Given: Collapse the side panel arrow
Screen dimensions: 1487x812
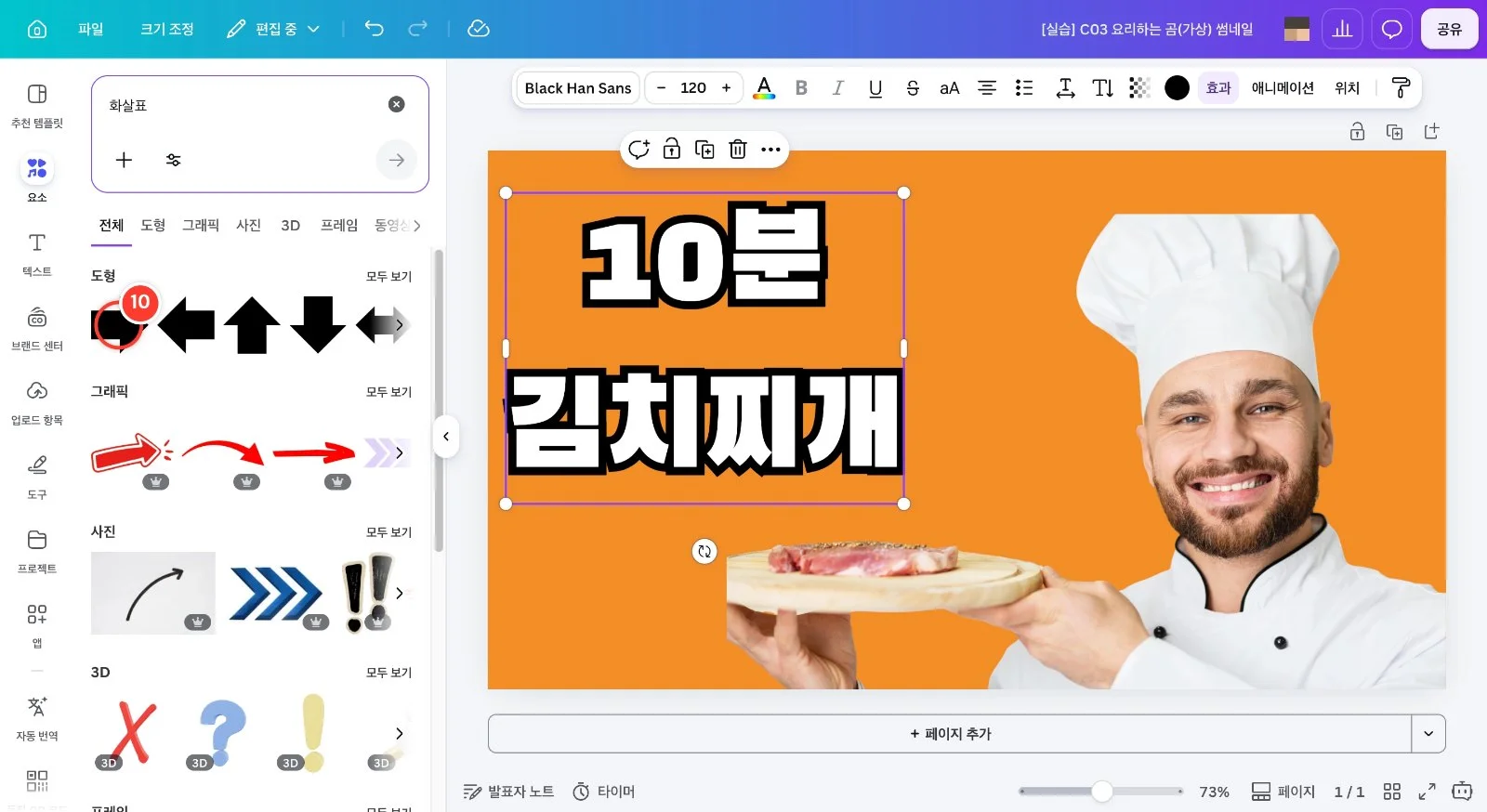Looking at the screenshot, I should point(446,437).
